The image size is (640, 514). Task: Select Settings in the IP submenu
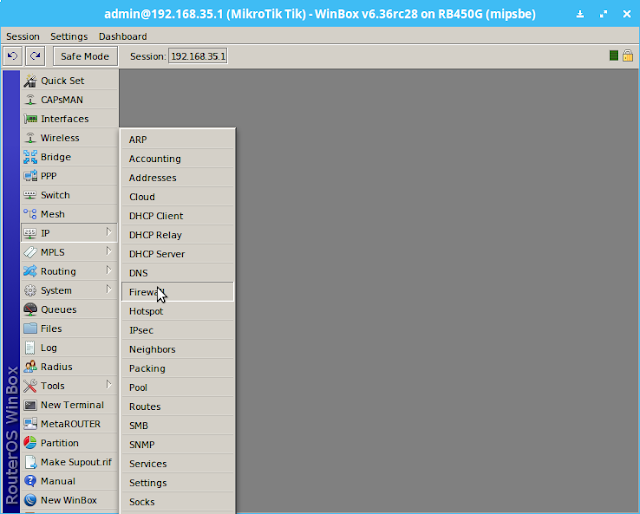(178, 483)
